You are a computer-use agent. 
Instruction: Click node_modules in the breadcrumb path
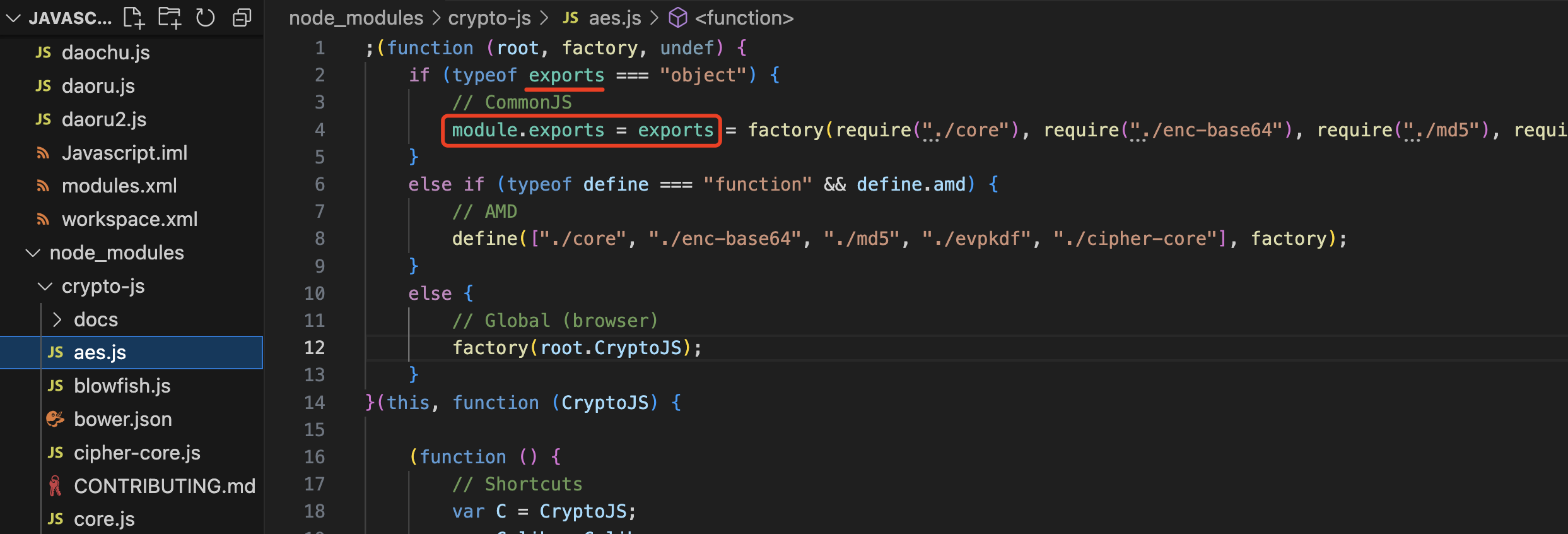(x=356, y=18)
